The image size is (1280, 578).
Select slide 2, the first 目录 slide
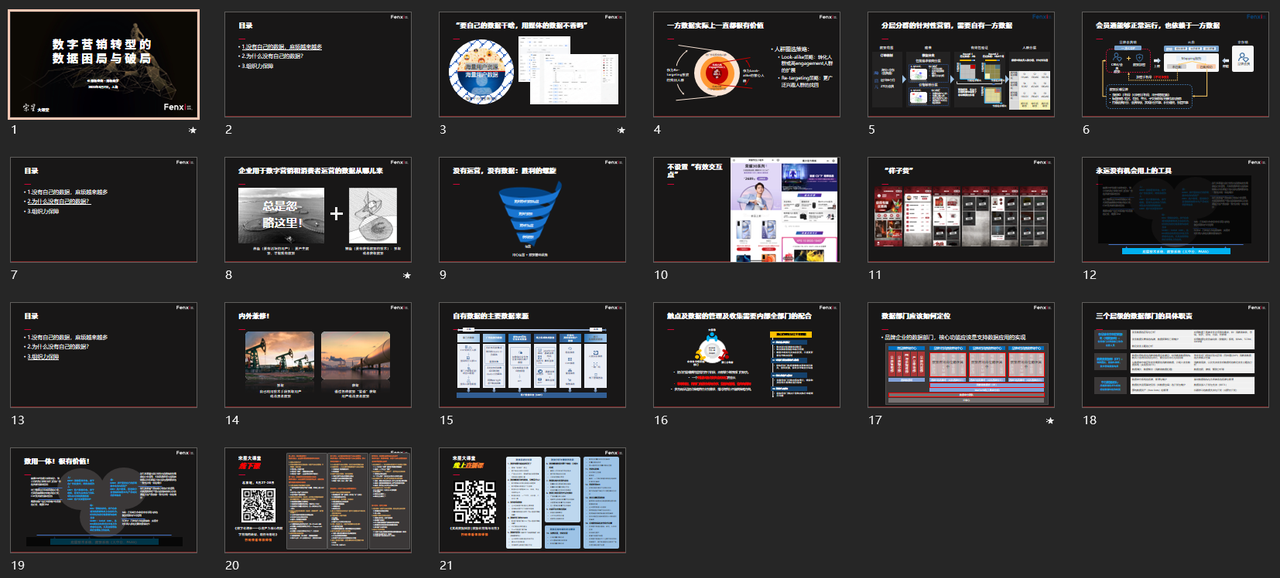click(318, 64)
